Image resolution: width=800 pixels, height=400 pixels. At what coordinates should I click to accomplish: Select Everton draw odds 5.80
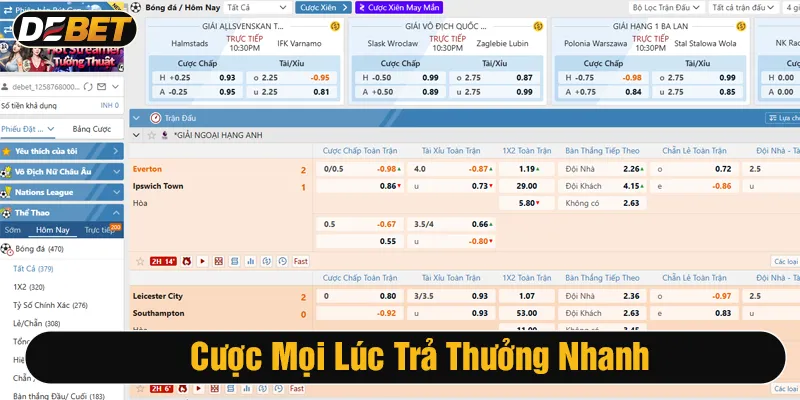(527, 203)
